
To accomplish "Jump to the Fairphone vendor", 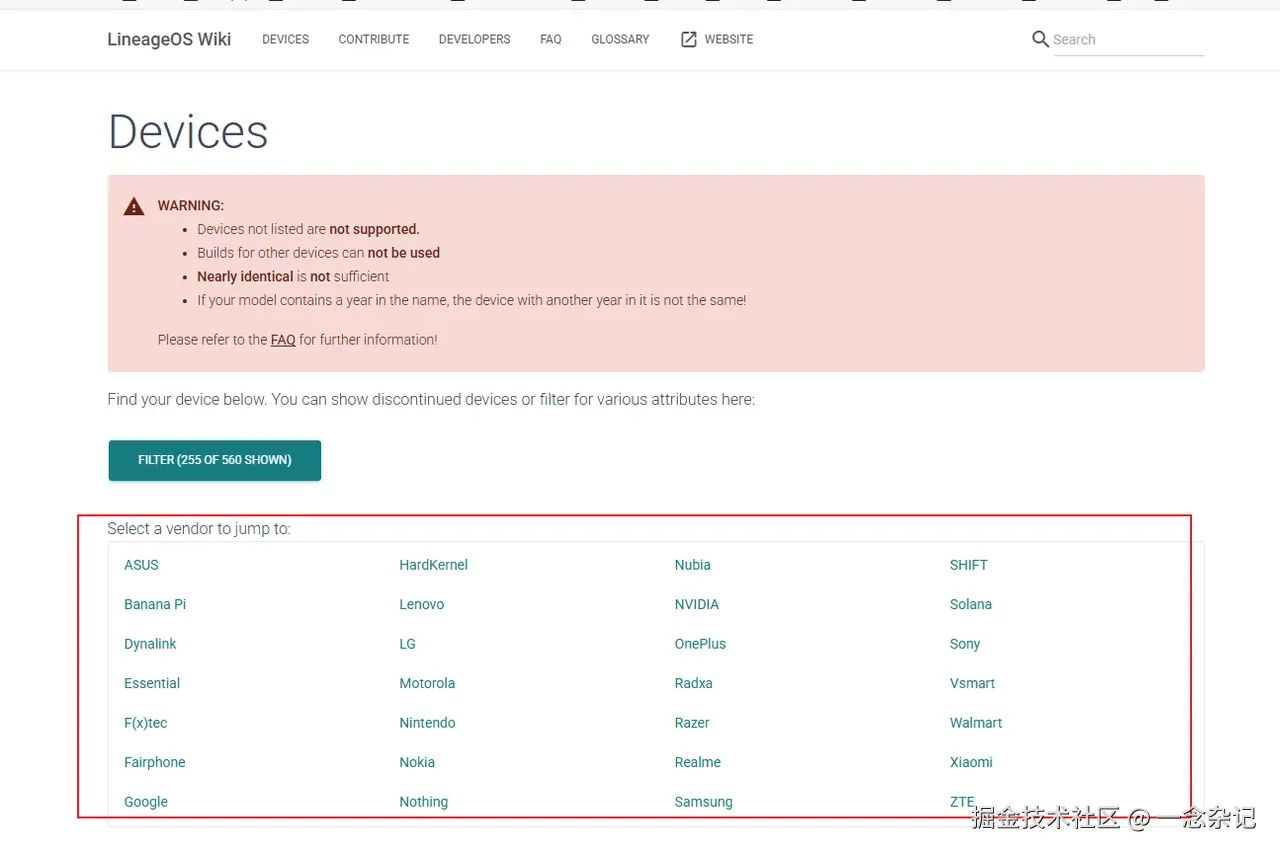I will click(155, 762).
